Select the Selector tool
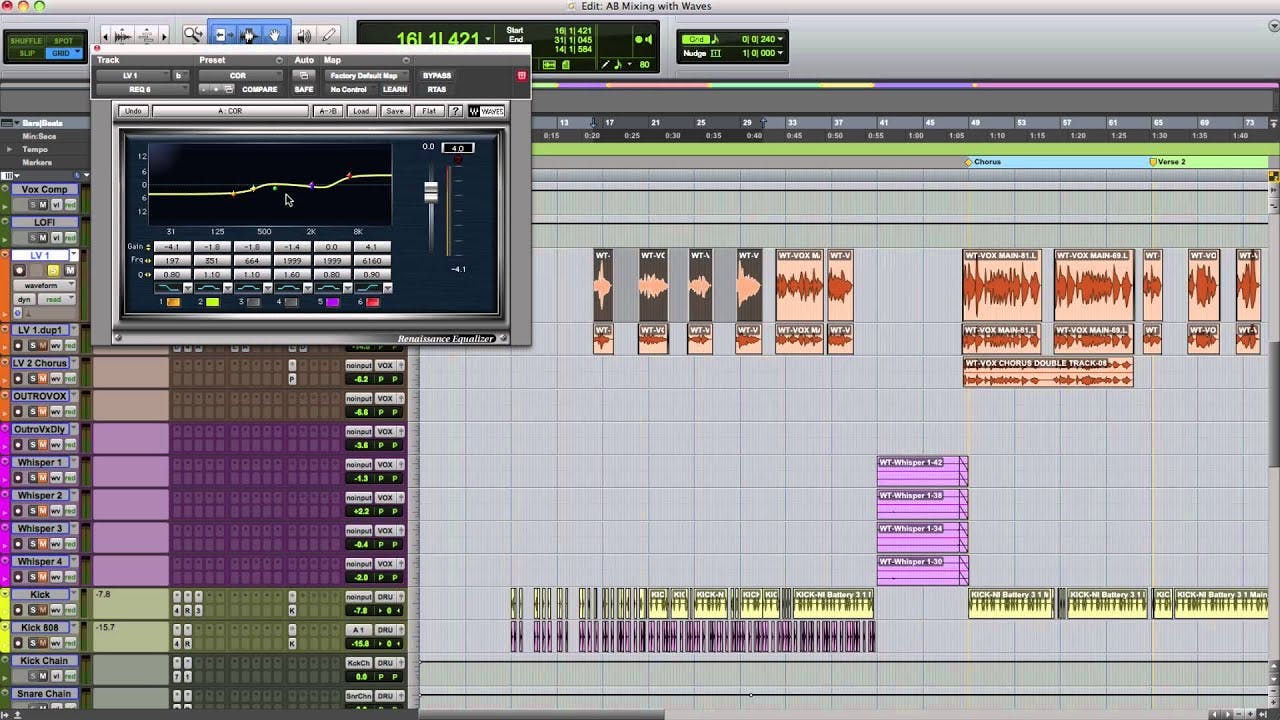This screenshot has height=720, width=1280. coord(248,35)
